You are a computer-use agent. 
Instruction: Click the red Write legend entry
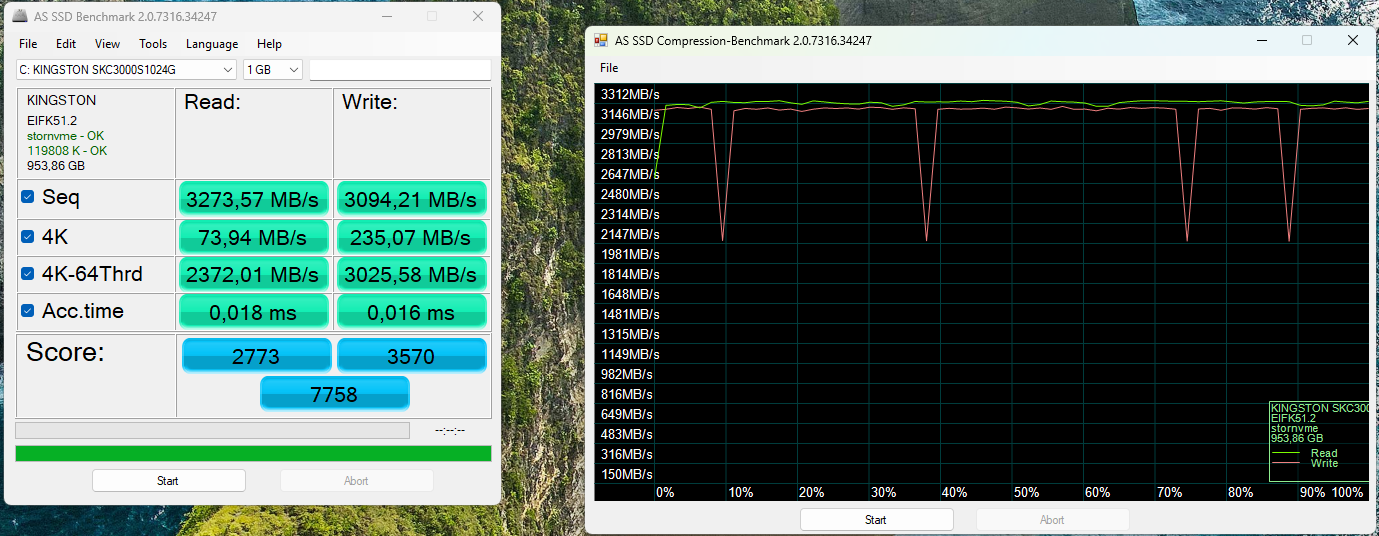[x=1304, y=463]
